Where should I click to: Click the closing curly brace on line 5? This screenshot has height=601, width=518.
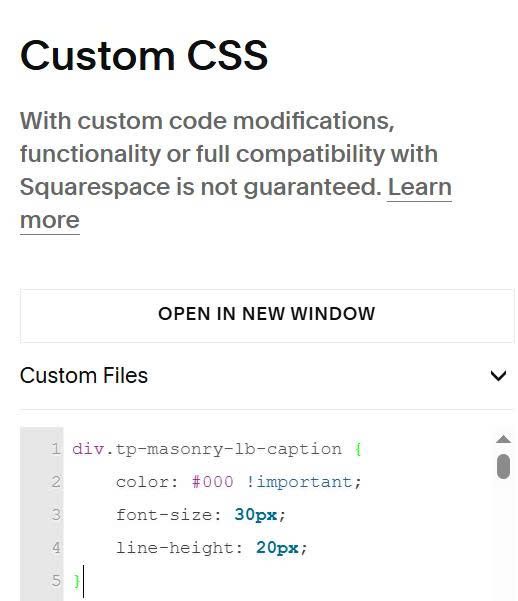pyautogui.click(x=76, y=581)
